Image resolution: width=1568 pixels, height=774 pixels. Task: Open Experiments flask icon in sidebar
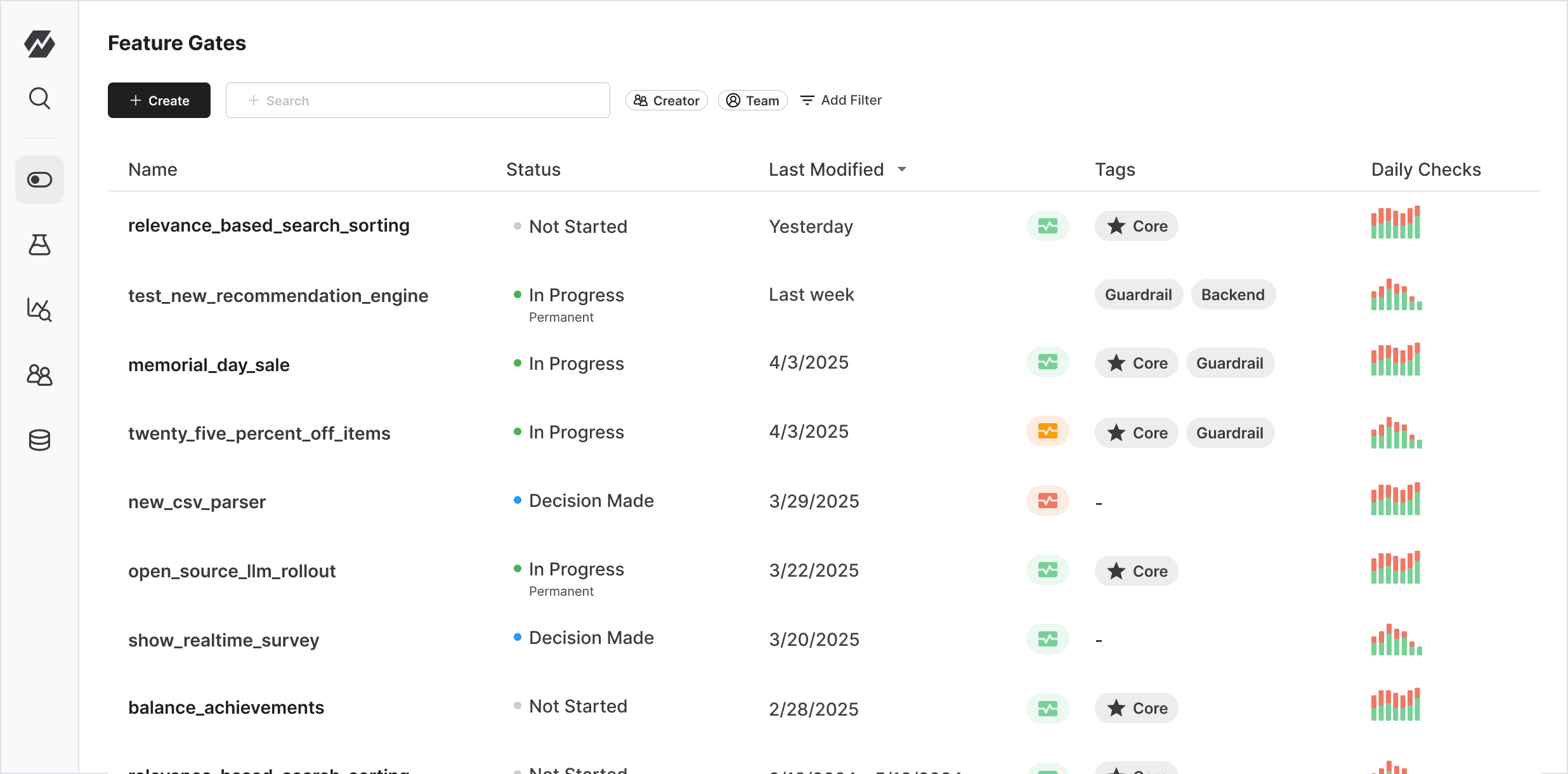[39, 244]
